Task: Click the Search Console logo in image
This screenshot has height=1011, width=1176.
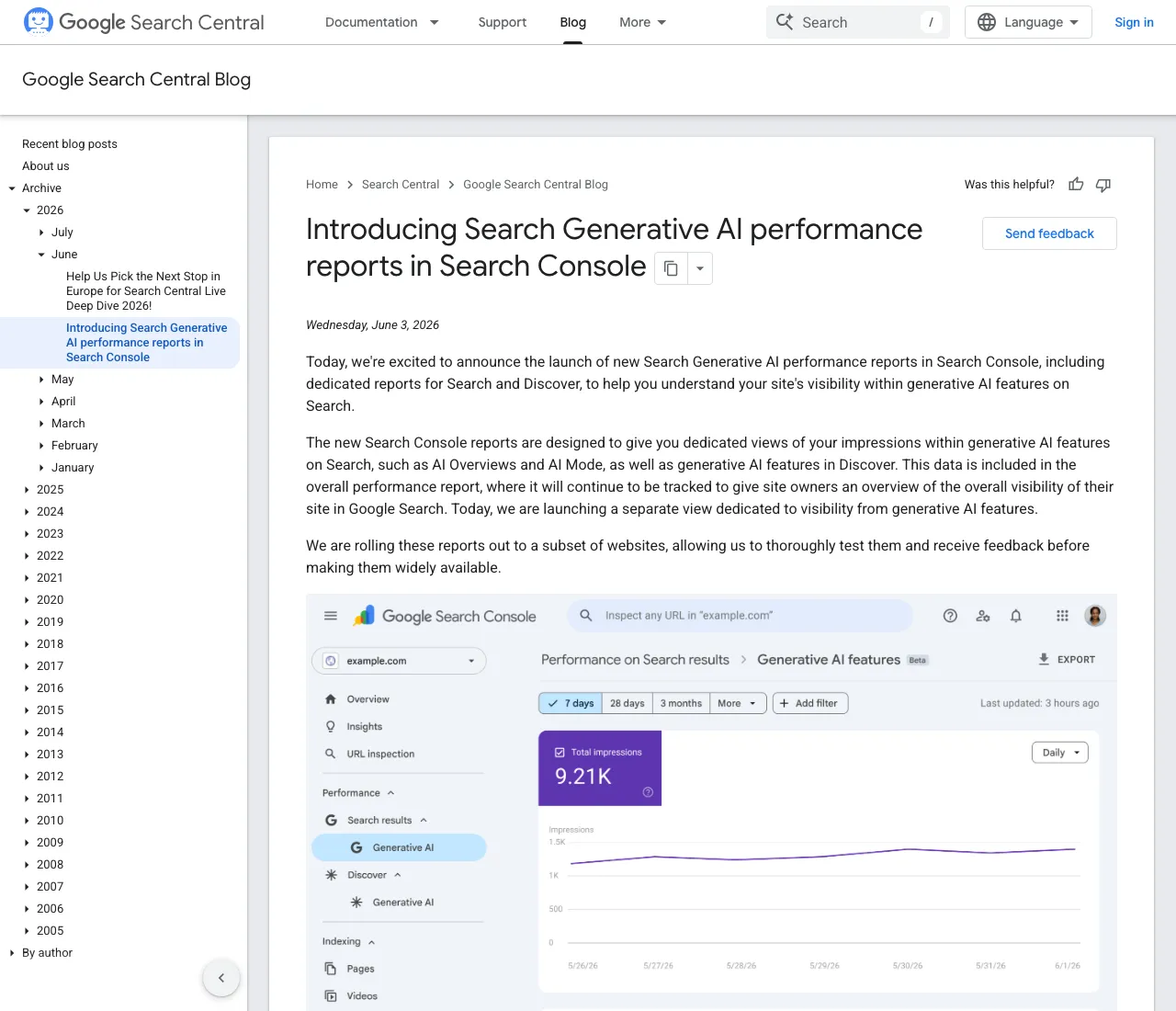Action: pos(445,616)
